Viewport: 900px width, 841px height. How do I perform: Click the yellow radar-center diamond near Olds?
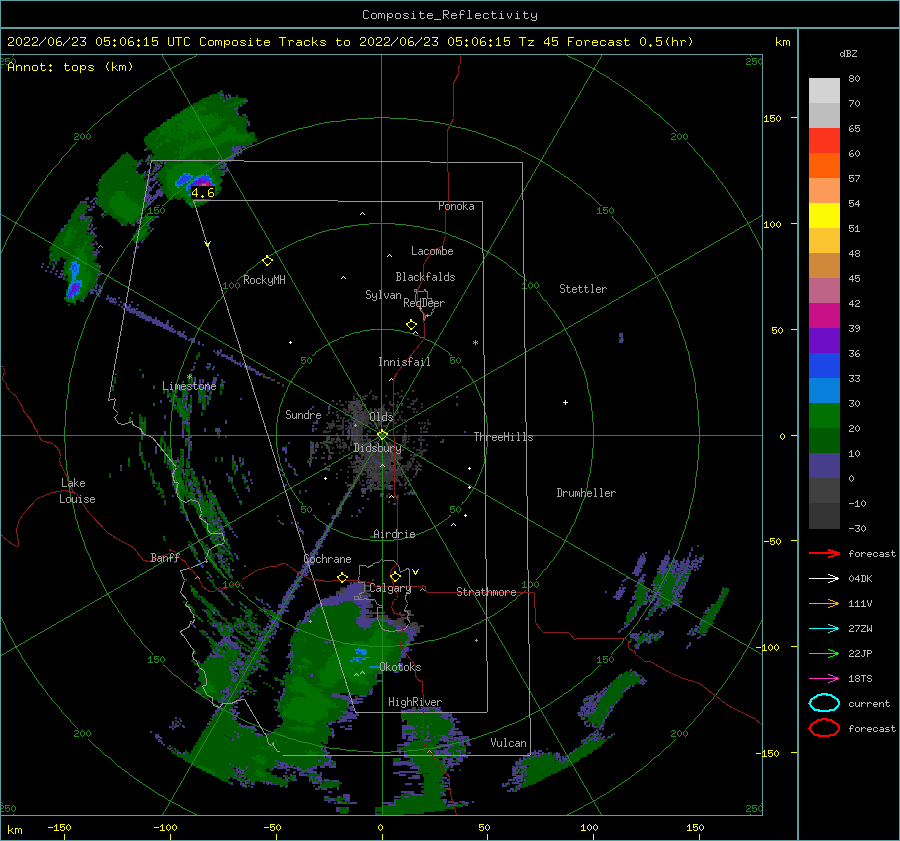382,435
